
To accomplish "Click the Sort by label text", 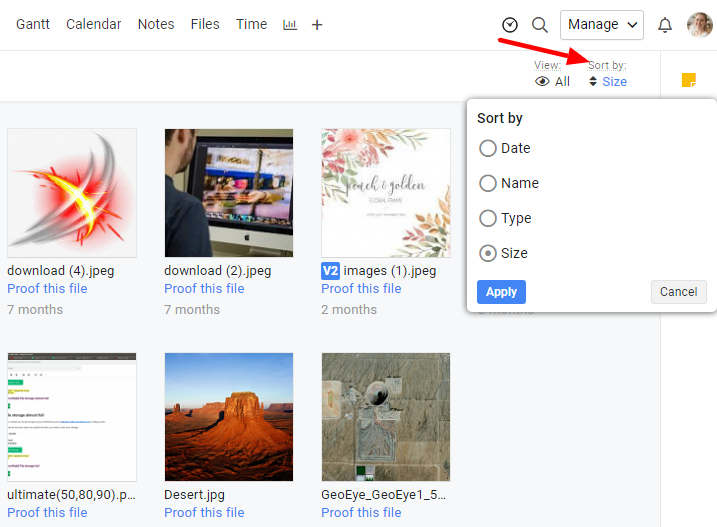I will pos(607,65).
